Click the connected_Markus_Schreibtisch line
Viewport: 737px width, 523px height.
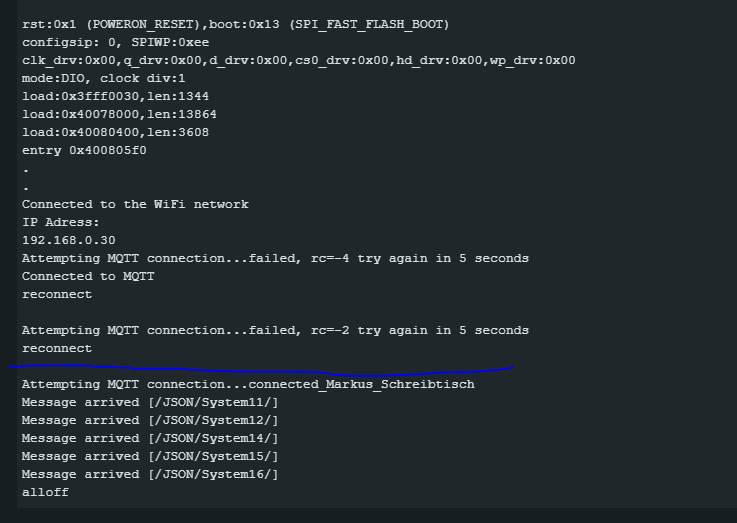coord(248,384)
